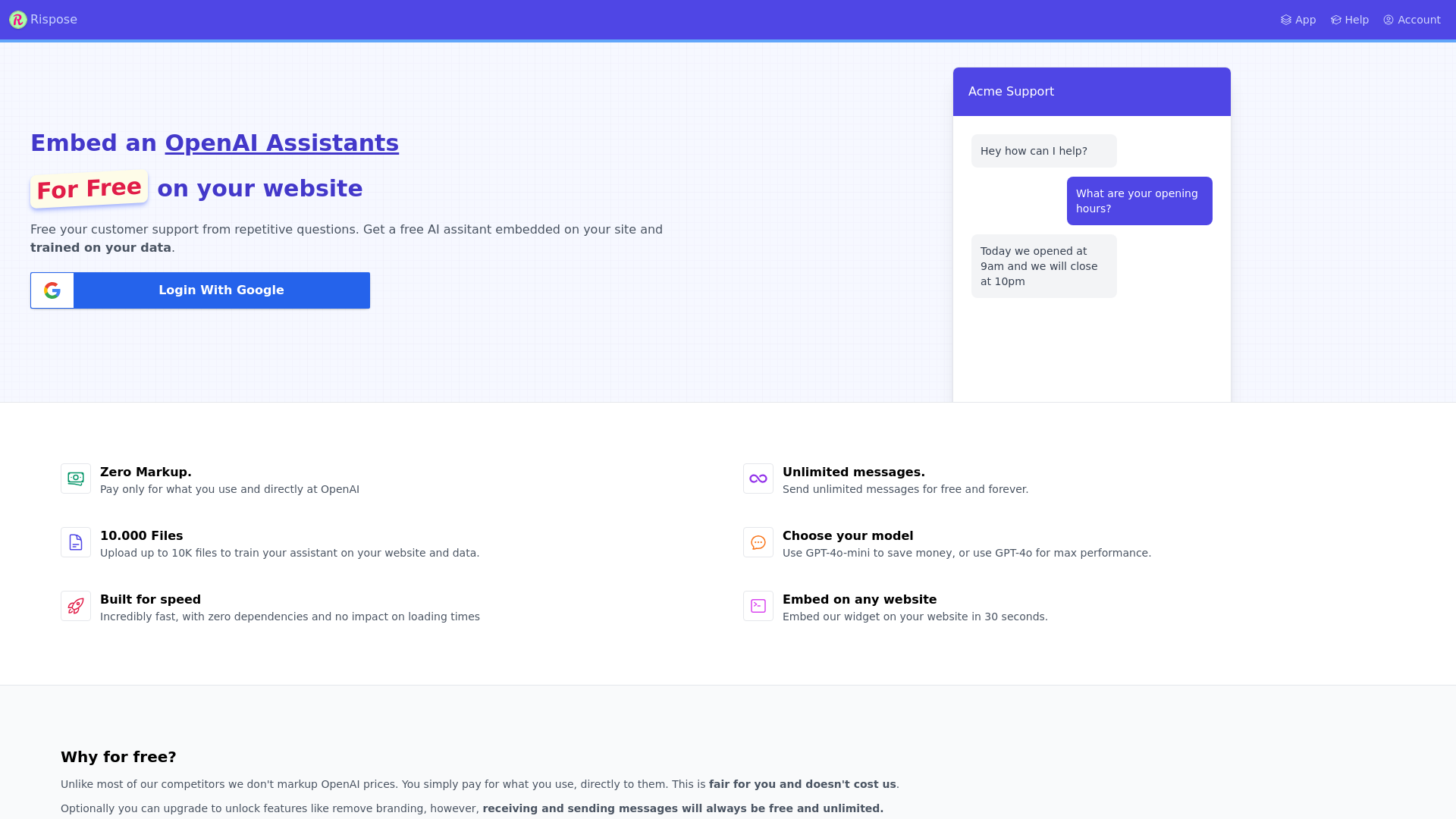Click the Acme Support chat header
The width and height of the screenshot is (1456, 819).
1092,92
